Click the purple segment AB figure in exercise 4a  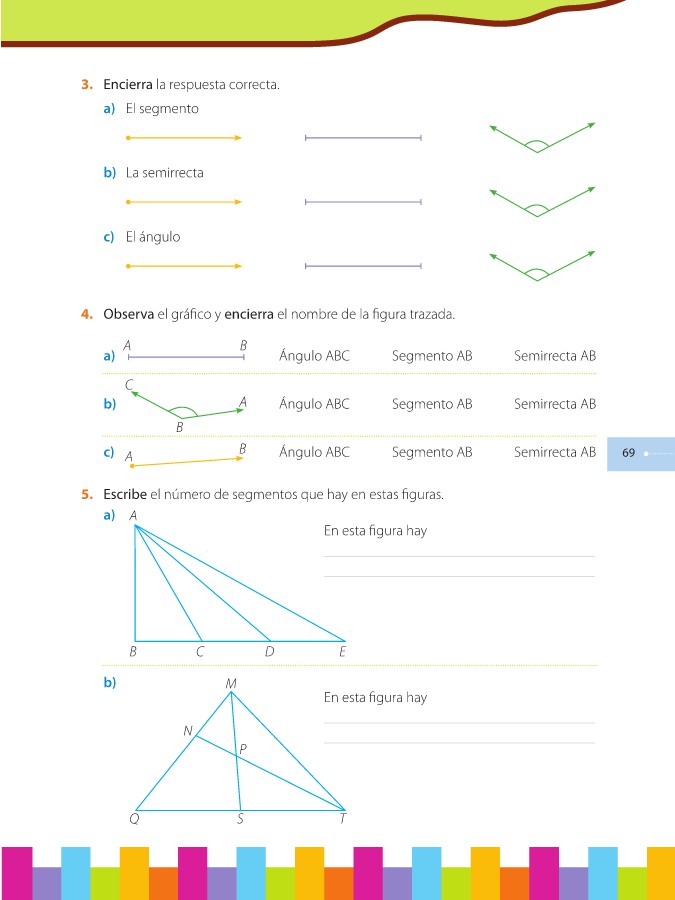(x=186, y=356)
